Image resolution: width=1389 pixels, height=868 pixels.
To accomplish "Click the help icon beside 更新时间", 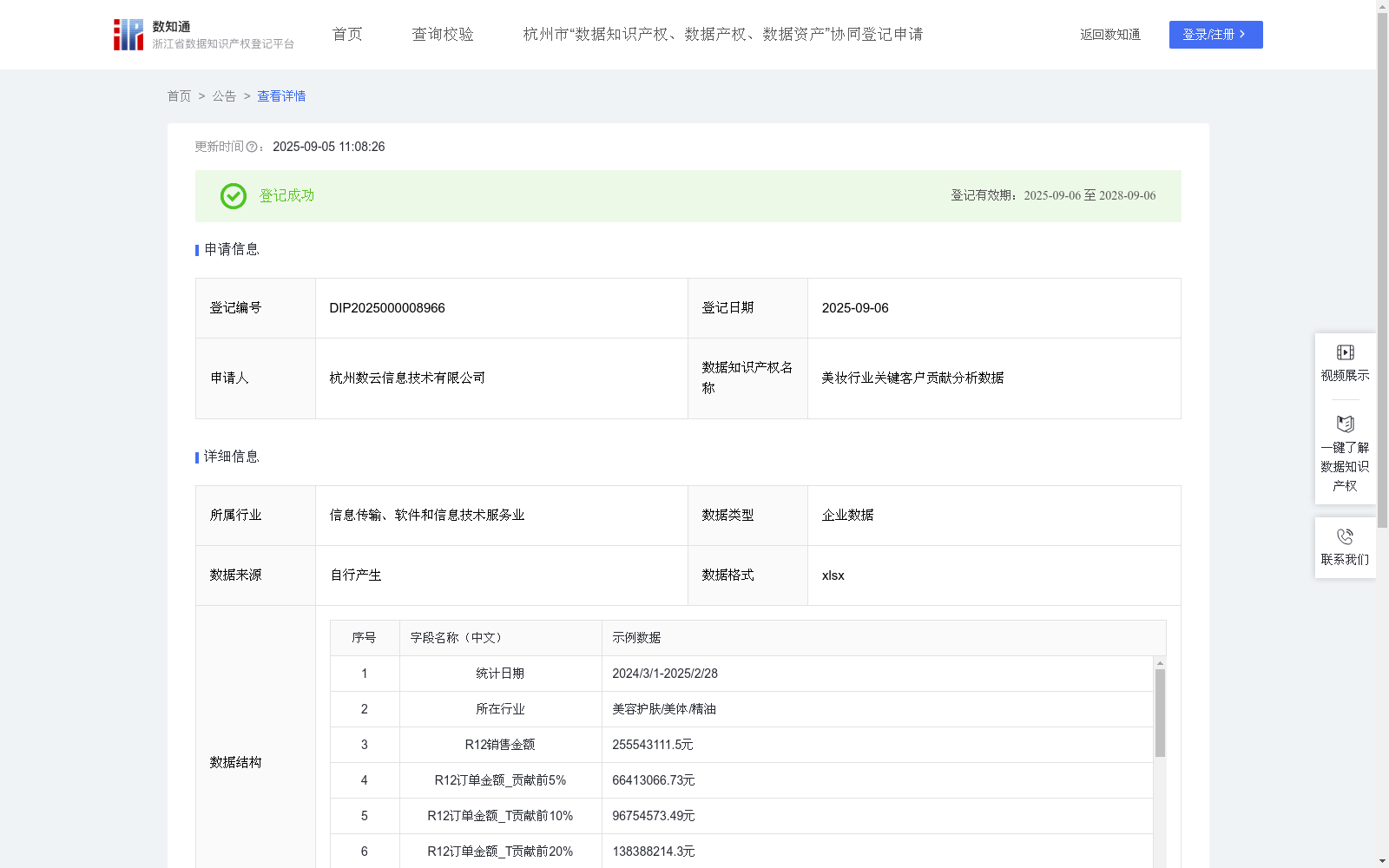I will [252, 148].
